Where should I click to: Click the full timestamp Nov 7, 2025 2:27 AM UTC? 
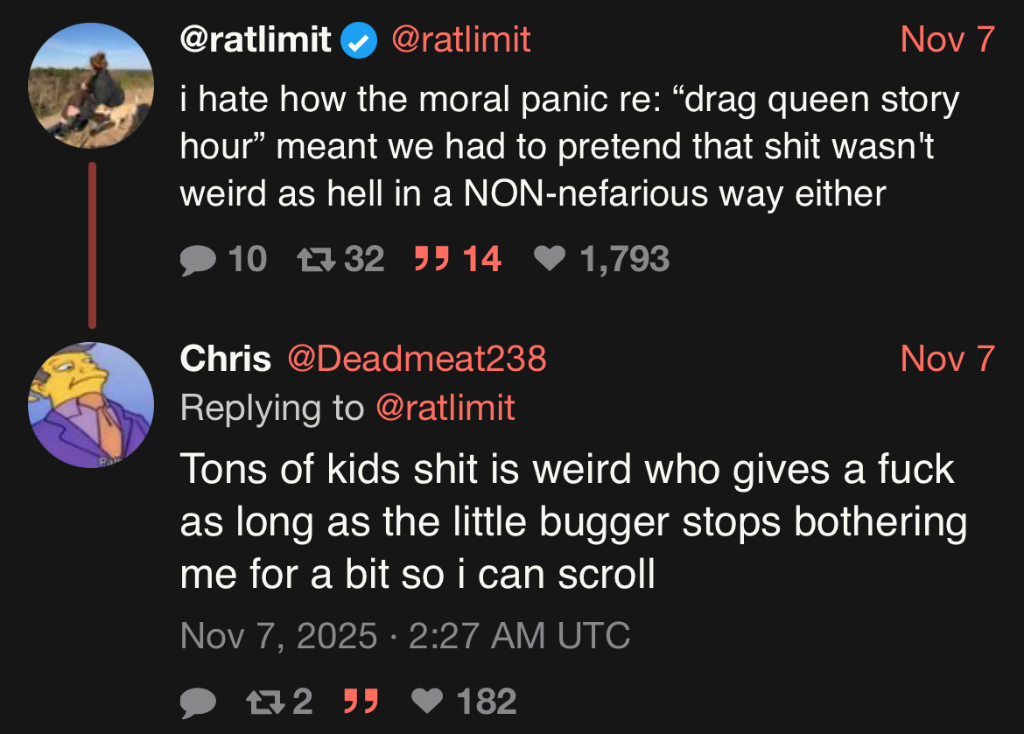point(405,636)
